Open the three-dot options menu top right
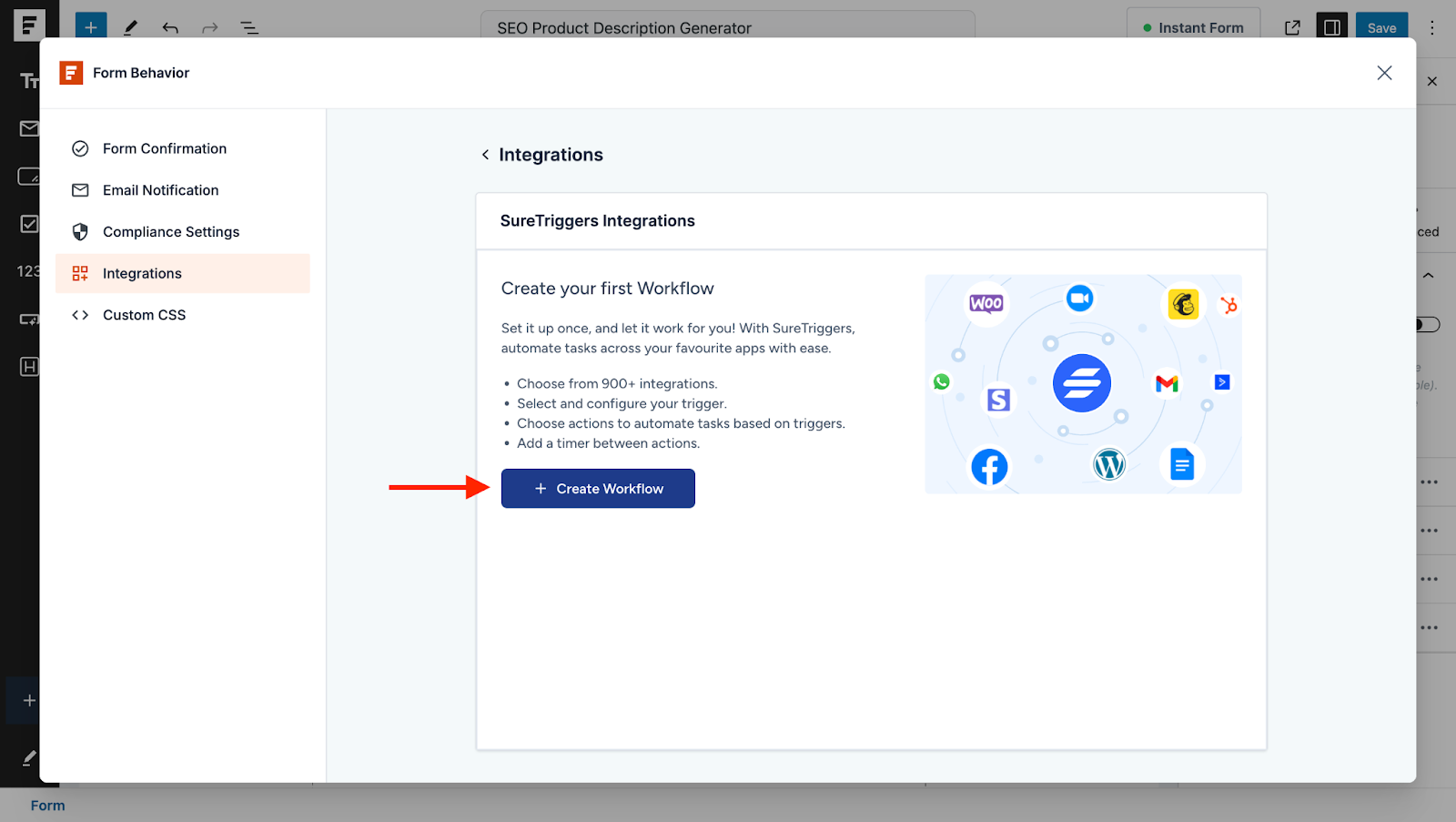Image resolution: width=1456 pixels, height=822 pixels. (x=1432, y=27)
